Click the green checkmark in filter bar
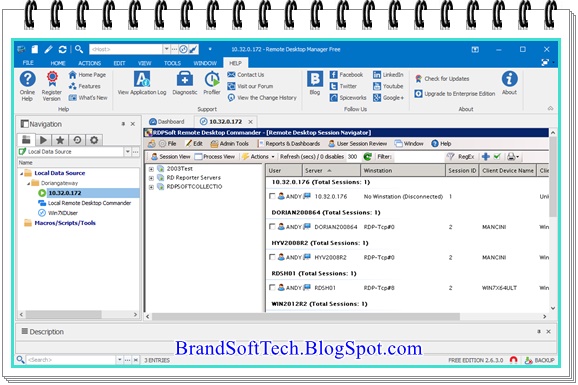 tap(497, 156)
